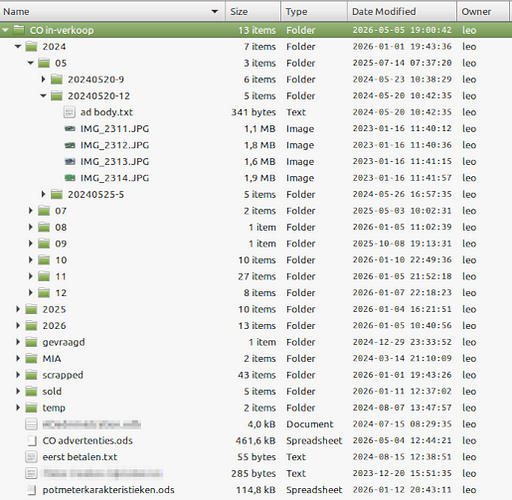Select the potmeterkarakteristieken.ods spreadsheet icon
Image resolution: width=512 pixels, height=500 pixels.
tap(31, 490)
